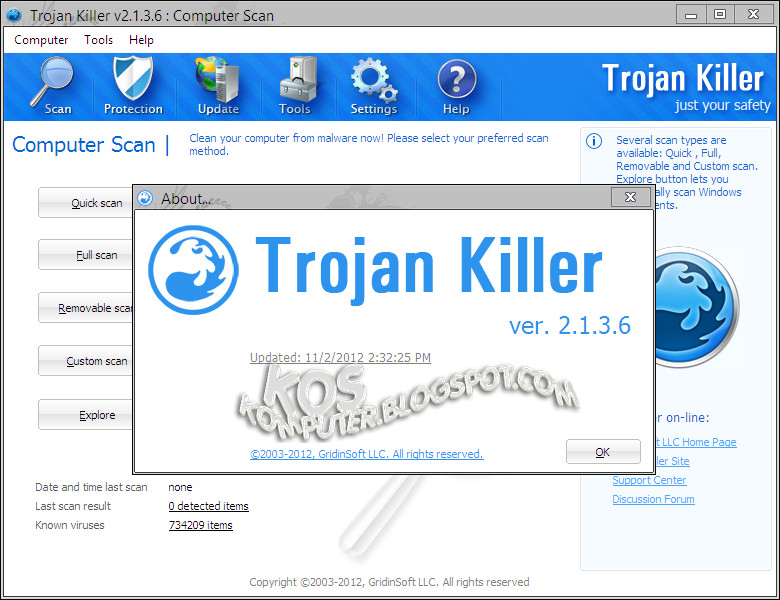This screenshot has height=600, width=780.
Task: Open the LLC Home Page link
Action: 696,442
